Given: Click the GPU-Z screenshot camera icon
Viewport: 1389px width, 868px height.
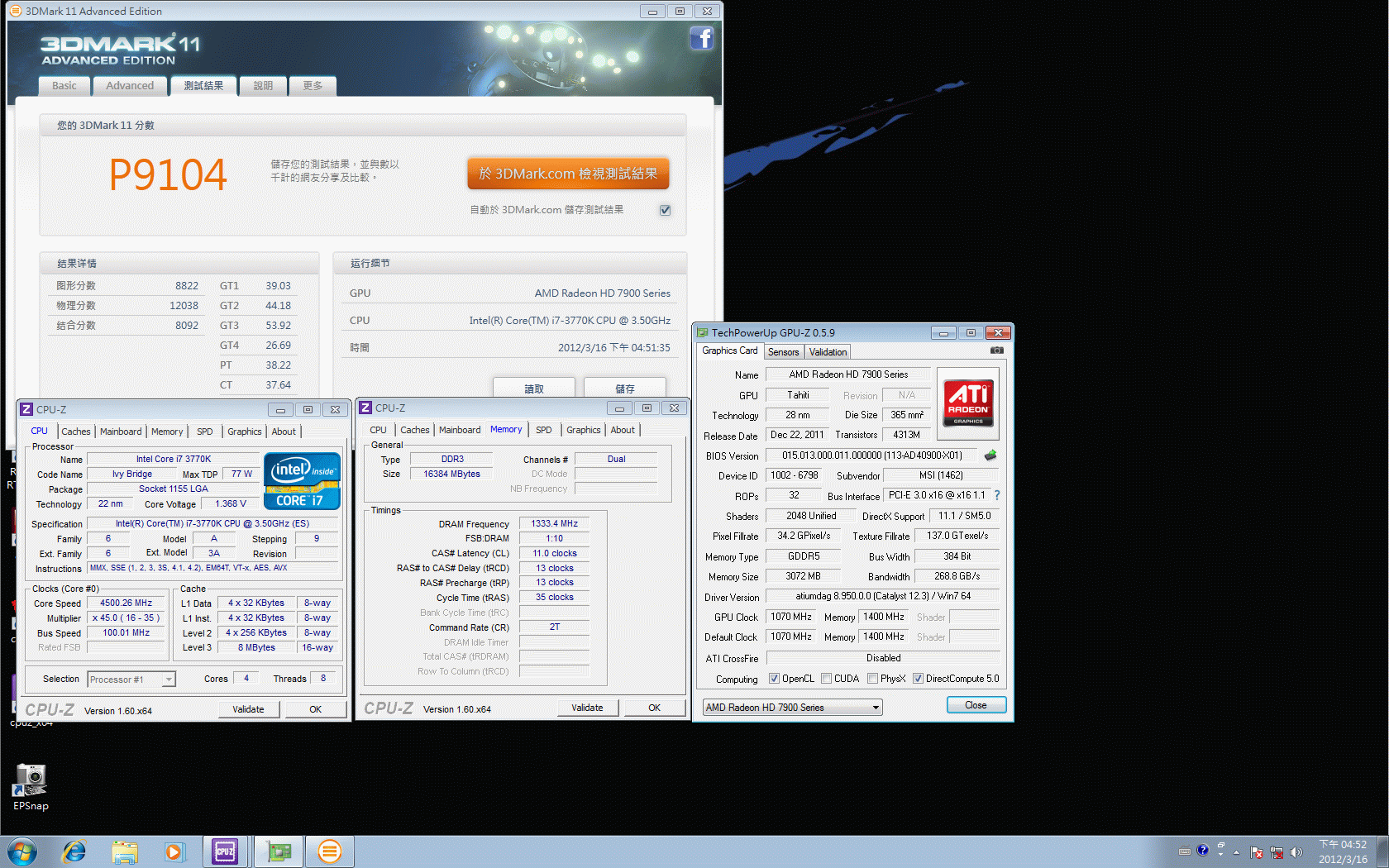Looking at the screenshot, I should point(996,351).
